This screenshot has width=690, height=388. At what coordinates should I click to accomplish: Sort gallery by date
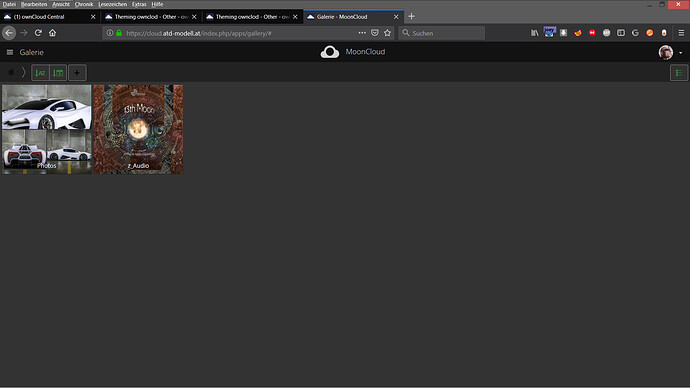pos(58,73)
